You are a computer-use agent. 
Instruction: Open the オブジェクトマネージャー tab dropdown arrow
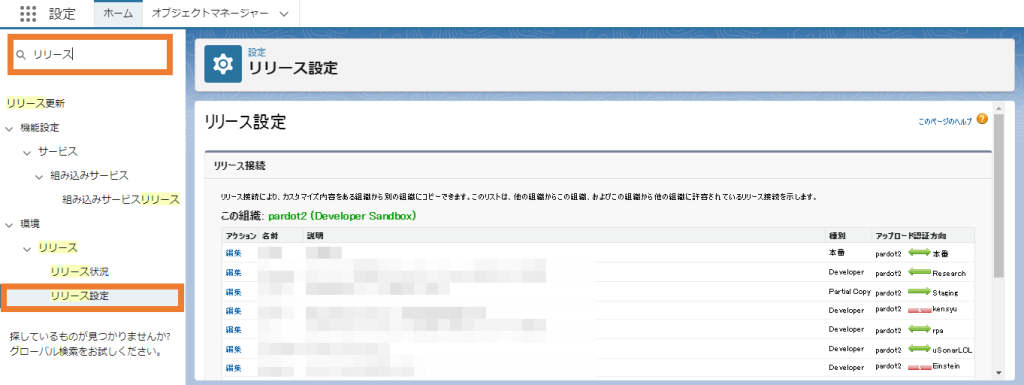[284, 14]
